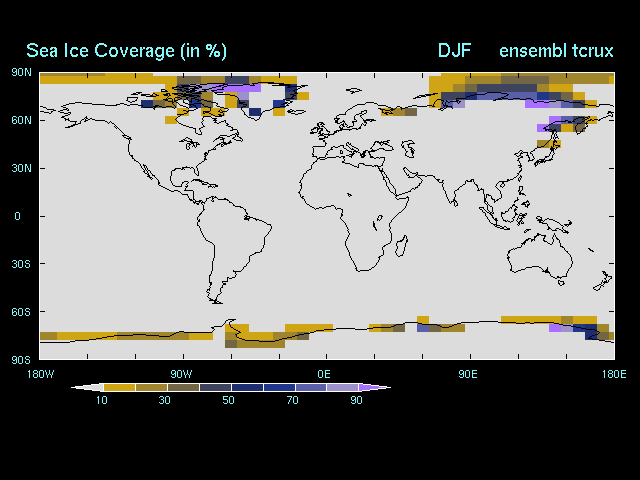Select the 30S latitude axis label

point(21,264)
